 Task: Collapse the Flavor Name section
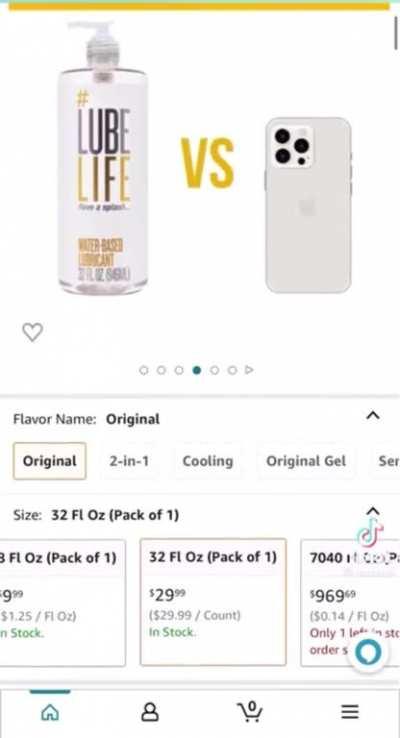point(373,416)
